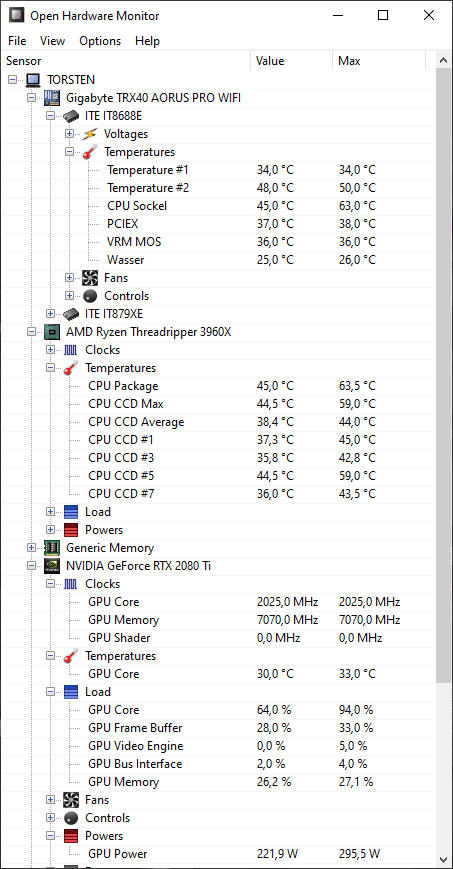The height and width of the screenshot is (869, 453).
Task: Click the TORSTEN computer icon
Action: tap(33, 80)
